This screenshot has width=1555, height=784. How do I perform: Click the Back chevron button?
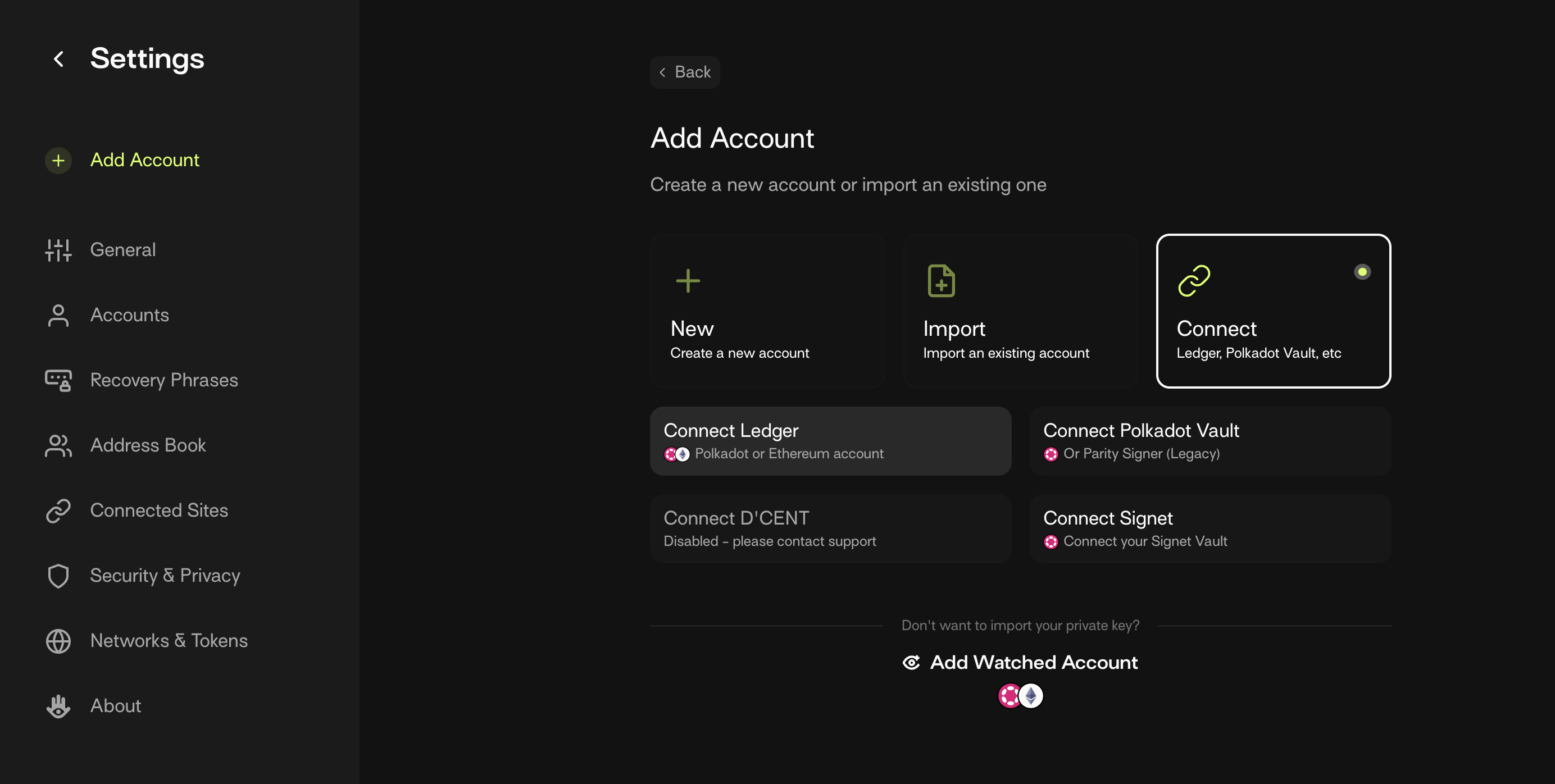pos(685,72)
